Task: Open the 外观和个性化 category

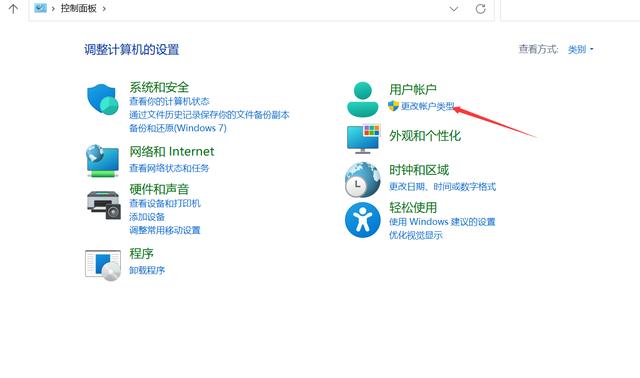Action: (x=425, y=136)
